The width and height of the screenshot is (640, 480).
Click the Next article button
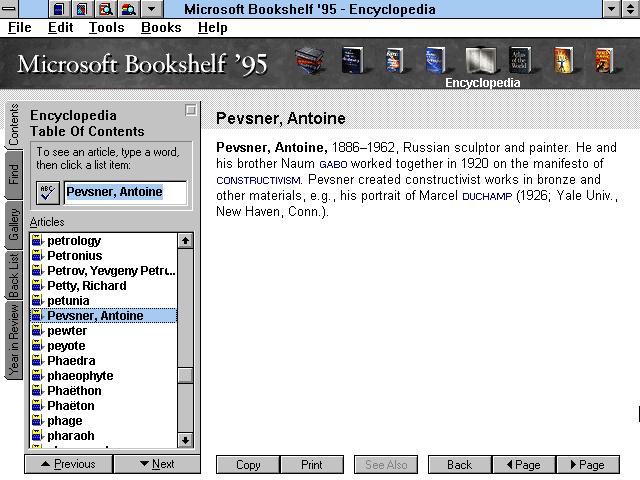pyautogui.click(x=157, y=464)
